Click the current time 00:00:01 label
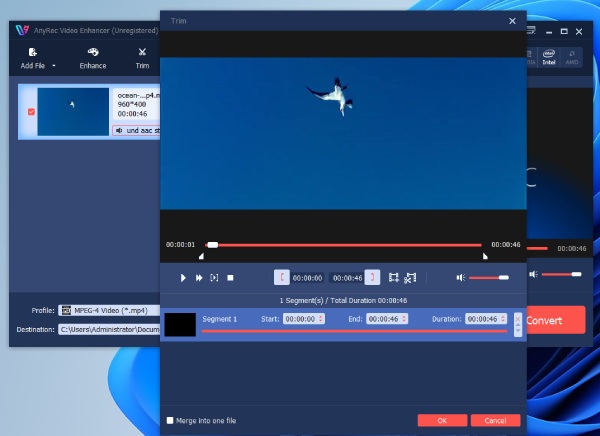The width and height of the screenshot is (600, 436). tap(180, 245)
